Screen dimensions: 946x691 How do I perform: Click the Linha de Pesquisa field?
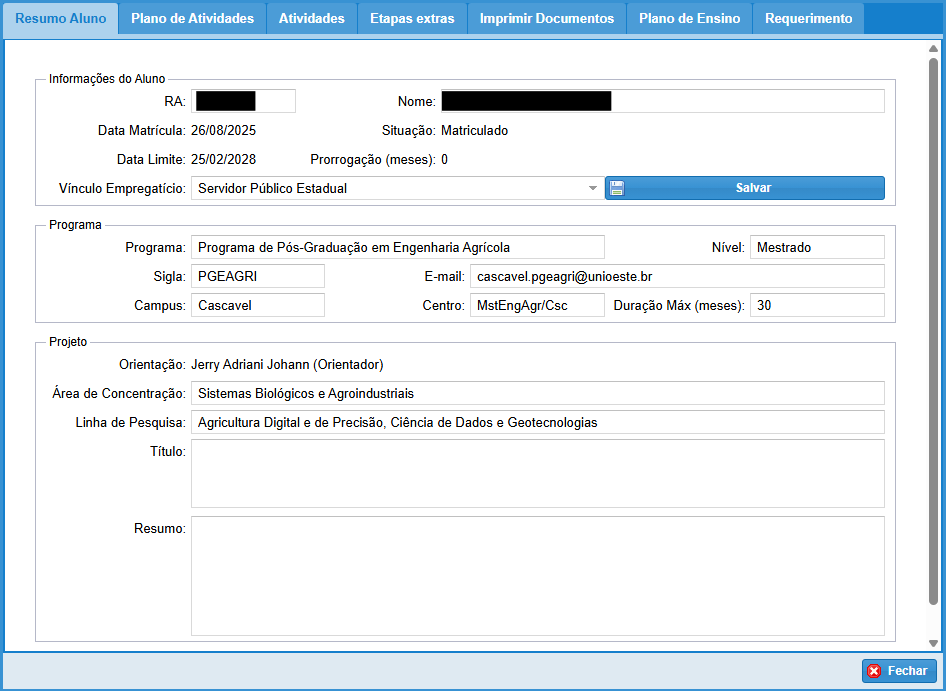tap(537, 422)
